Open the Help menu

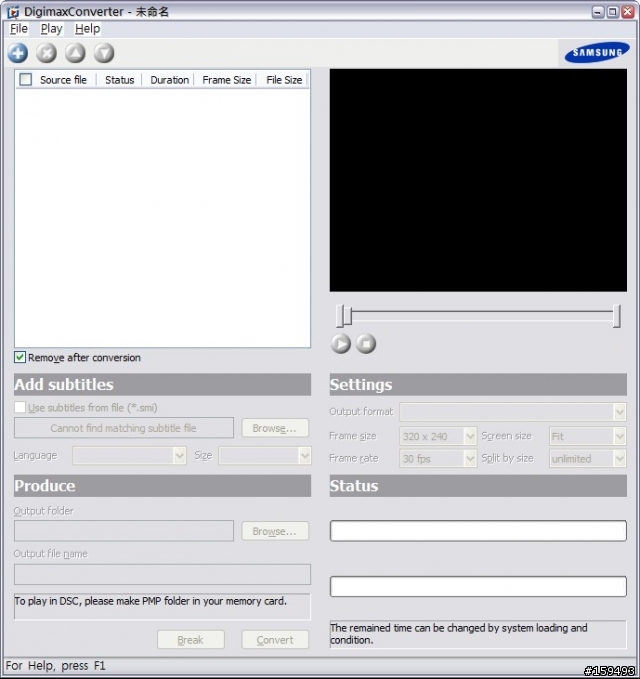87,29
